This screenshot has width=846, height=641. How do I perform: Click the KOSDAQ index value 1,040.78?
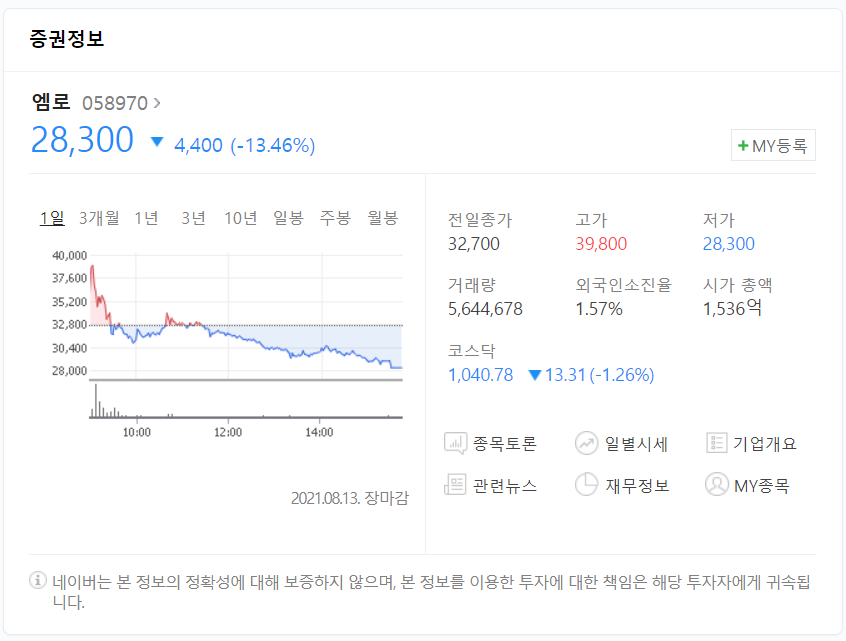tap(480, 374)
